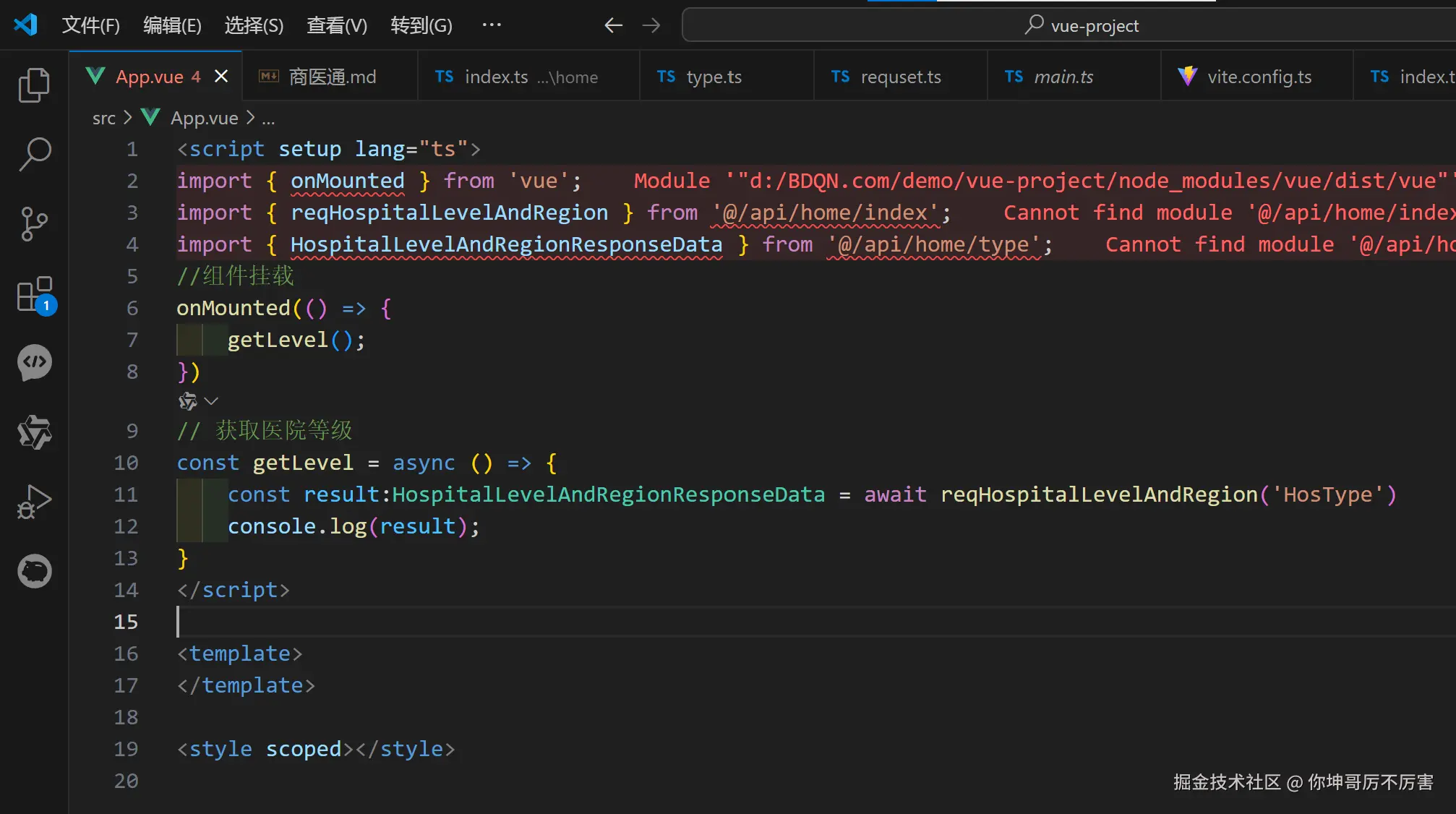This screenshot has height=814, width=1456.
Task: Expand the code lens chevron above line 9
Action: (x=211, y=400)
